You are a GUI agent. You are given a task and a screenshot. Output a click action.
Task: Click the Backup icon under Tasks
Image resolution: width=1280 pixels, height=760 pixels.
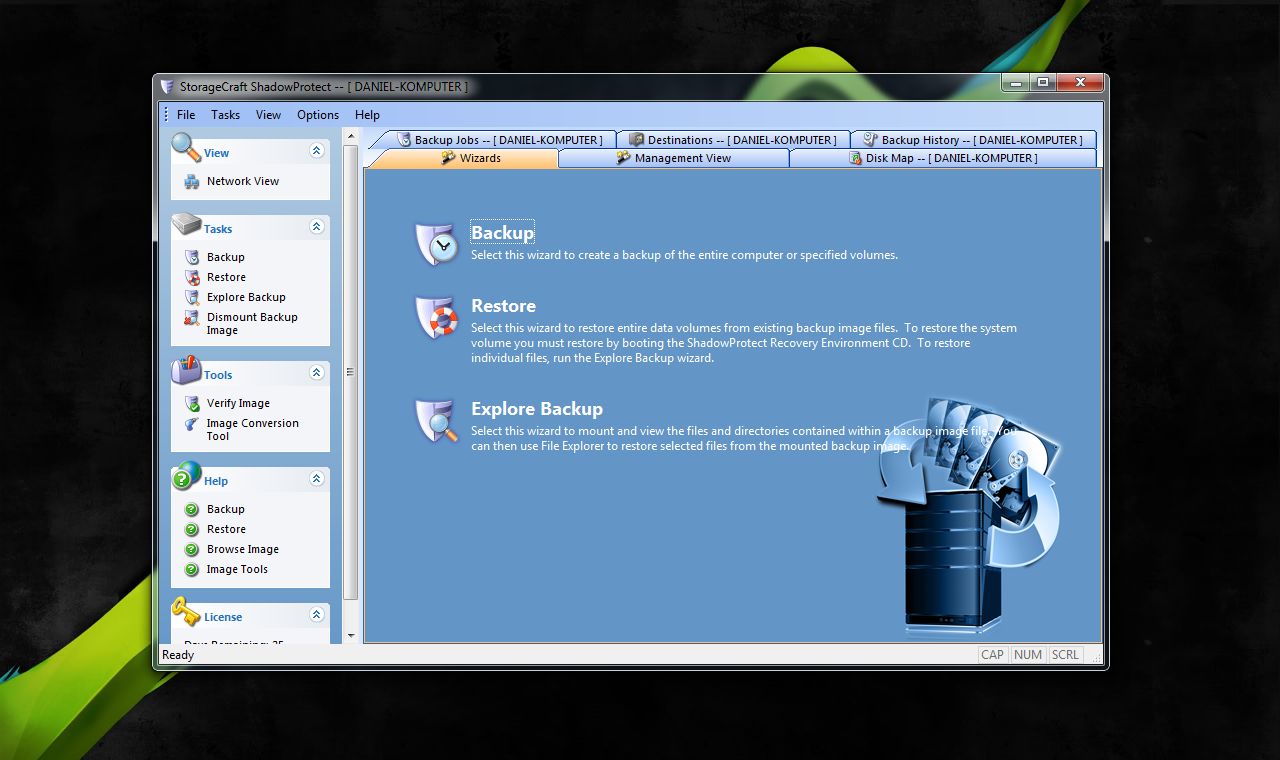tap(192, 257)
